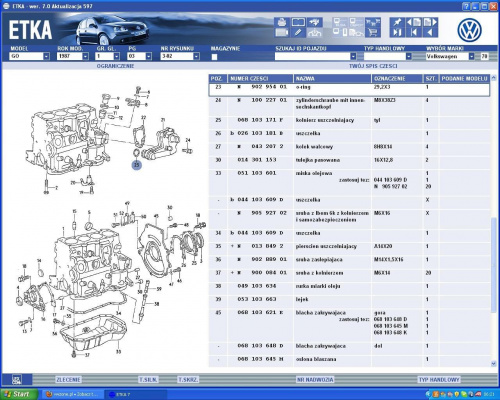Go to previous page with left page arrow
Image resolution: width=500 pixels, height=400 pixels.
pos(414,22)
